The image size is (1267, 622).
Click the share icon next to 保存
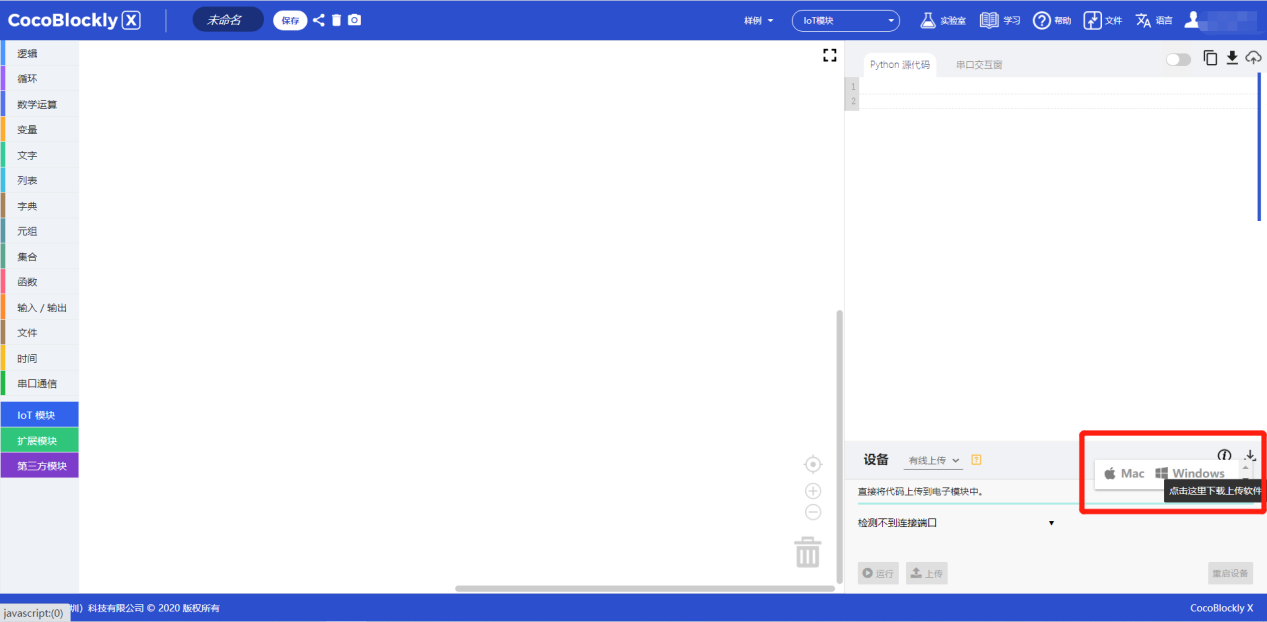coord(318,20)
